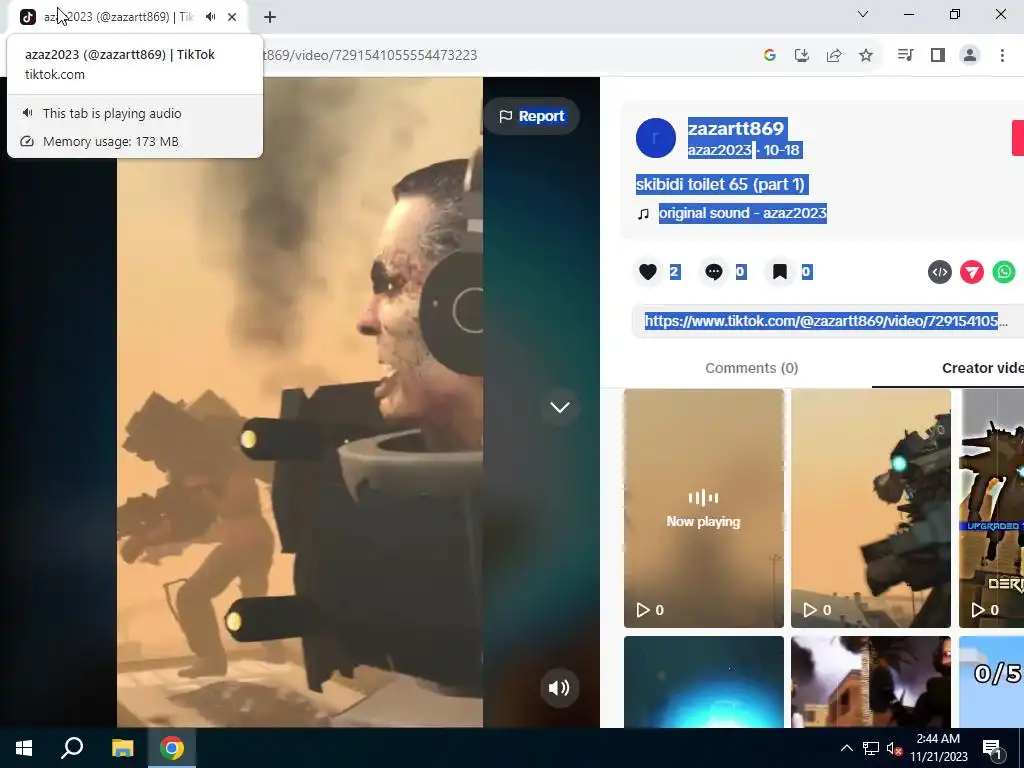The height and width of the screenshot is (768, 1024).
Task: Open explosion building video thumbnail
Action: pyautogui.click(x=871, y=682)
